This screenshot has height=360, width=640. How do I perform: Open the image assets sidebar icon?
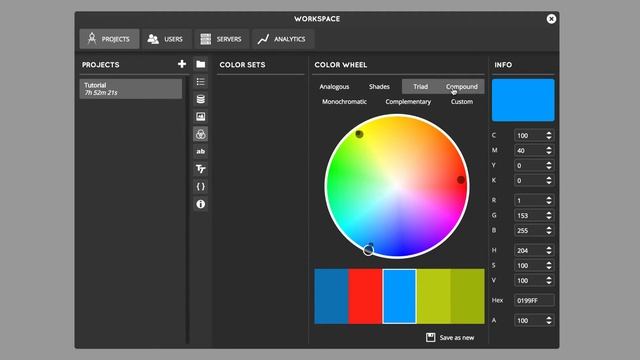(x=200, y=117)
